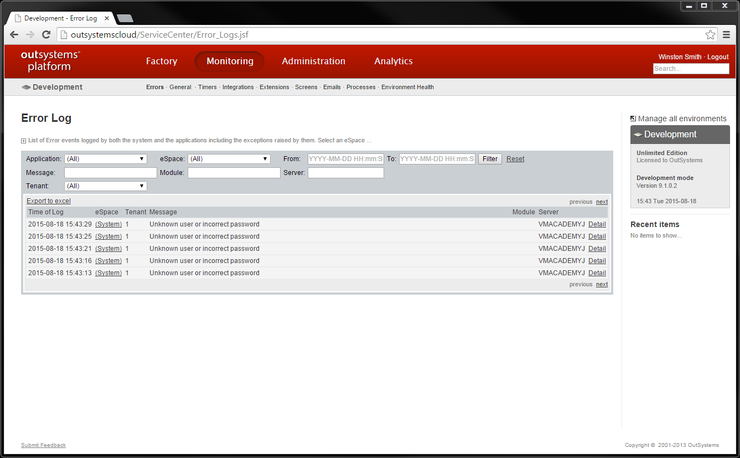Open the Application dropdown
740x458 pixels.
[105, 158]
